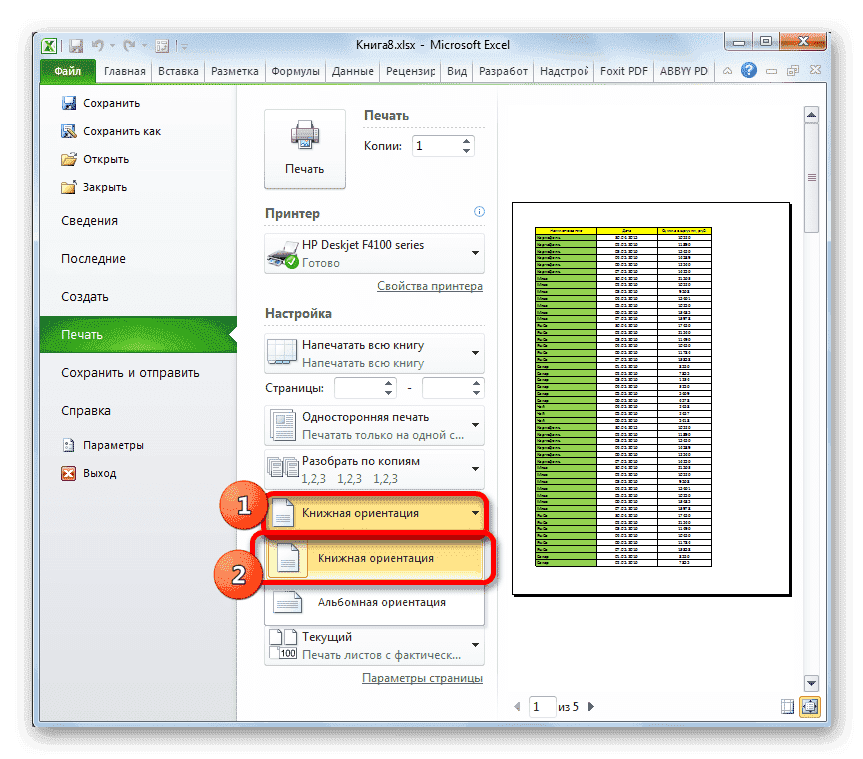Click the Сохранить icon in the sidebar
This screenshot has width=863, height=759.
coord(69,103)
